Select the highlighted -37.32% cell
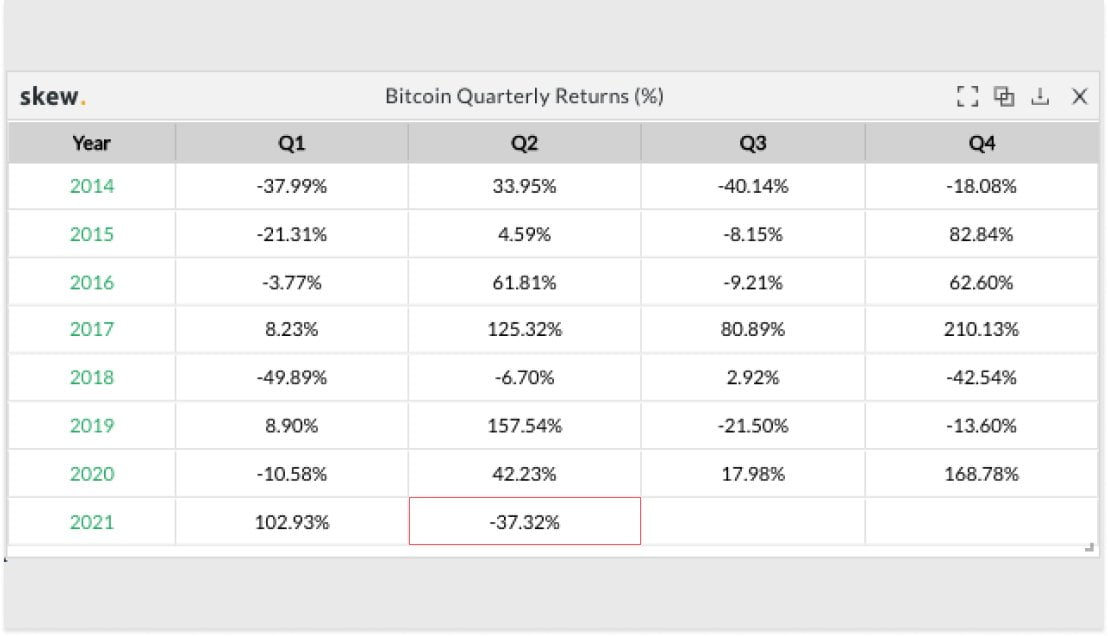Screen dimensions: 1108x636 point(524,522)
